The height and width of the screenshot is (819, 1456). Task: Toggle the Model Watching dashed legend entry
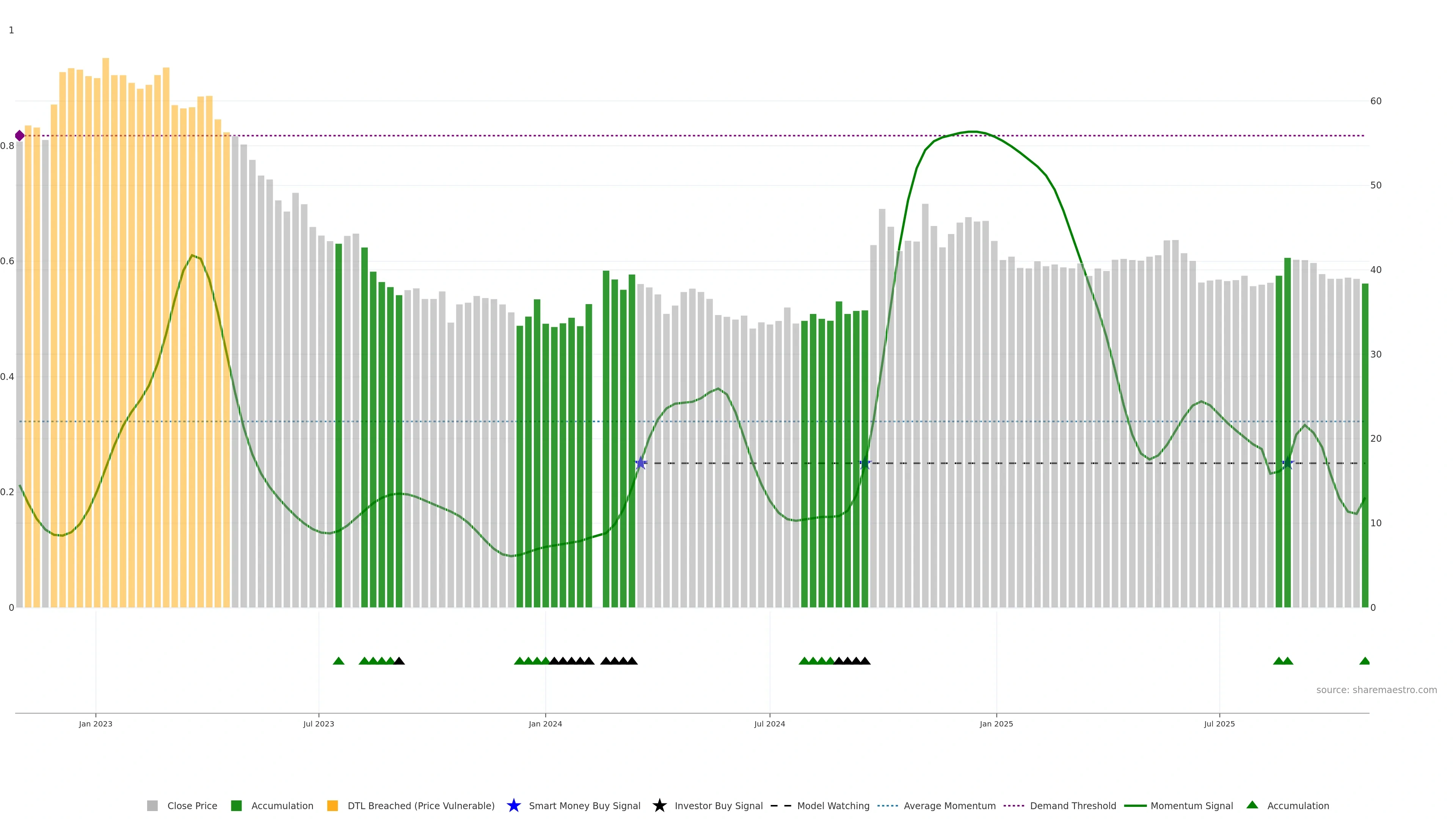(833, 806)
